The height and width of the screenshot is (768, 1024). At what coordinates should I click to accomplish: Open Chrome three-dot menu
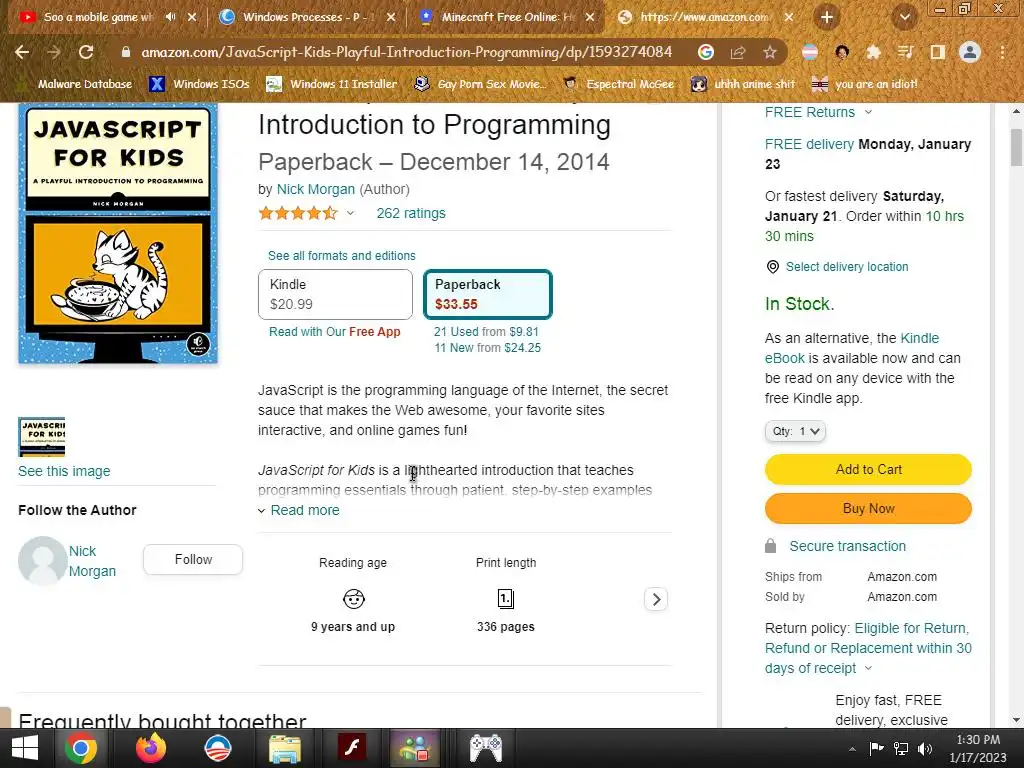[1002, 52]
